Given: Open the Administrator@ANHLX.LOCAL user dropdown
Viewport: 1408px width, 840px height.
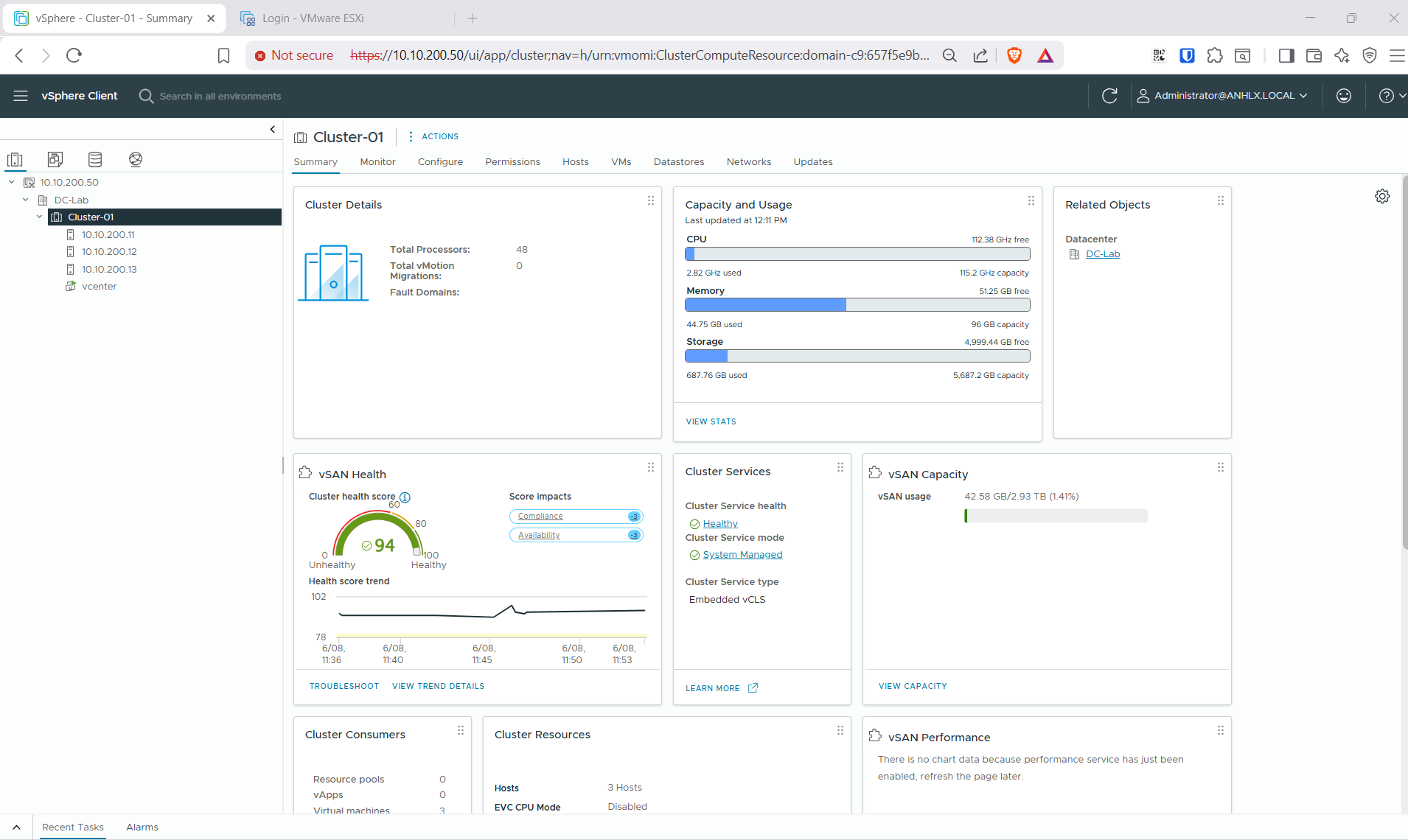Looking at the screenshot, I should click(1224, 96).
